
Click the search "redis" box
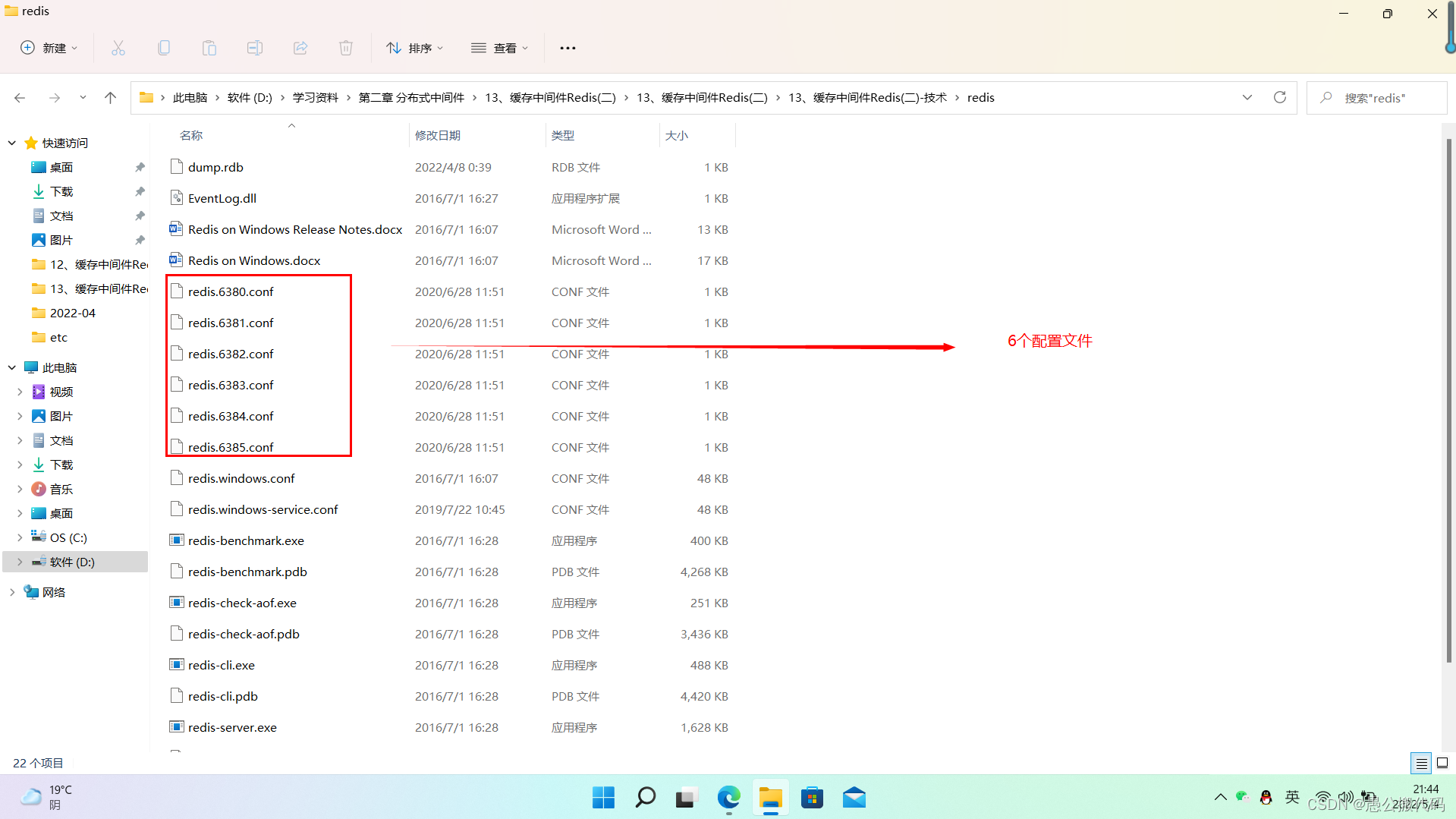point(1376,98)
